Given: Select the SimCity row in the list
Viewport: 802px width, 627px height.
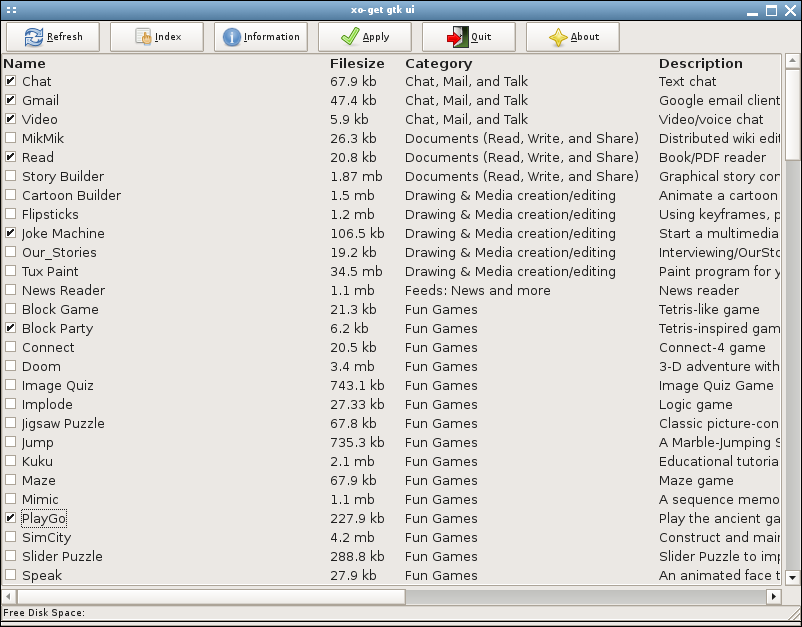Looking at the screenshot, I should click(x=46, y=537).
